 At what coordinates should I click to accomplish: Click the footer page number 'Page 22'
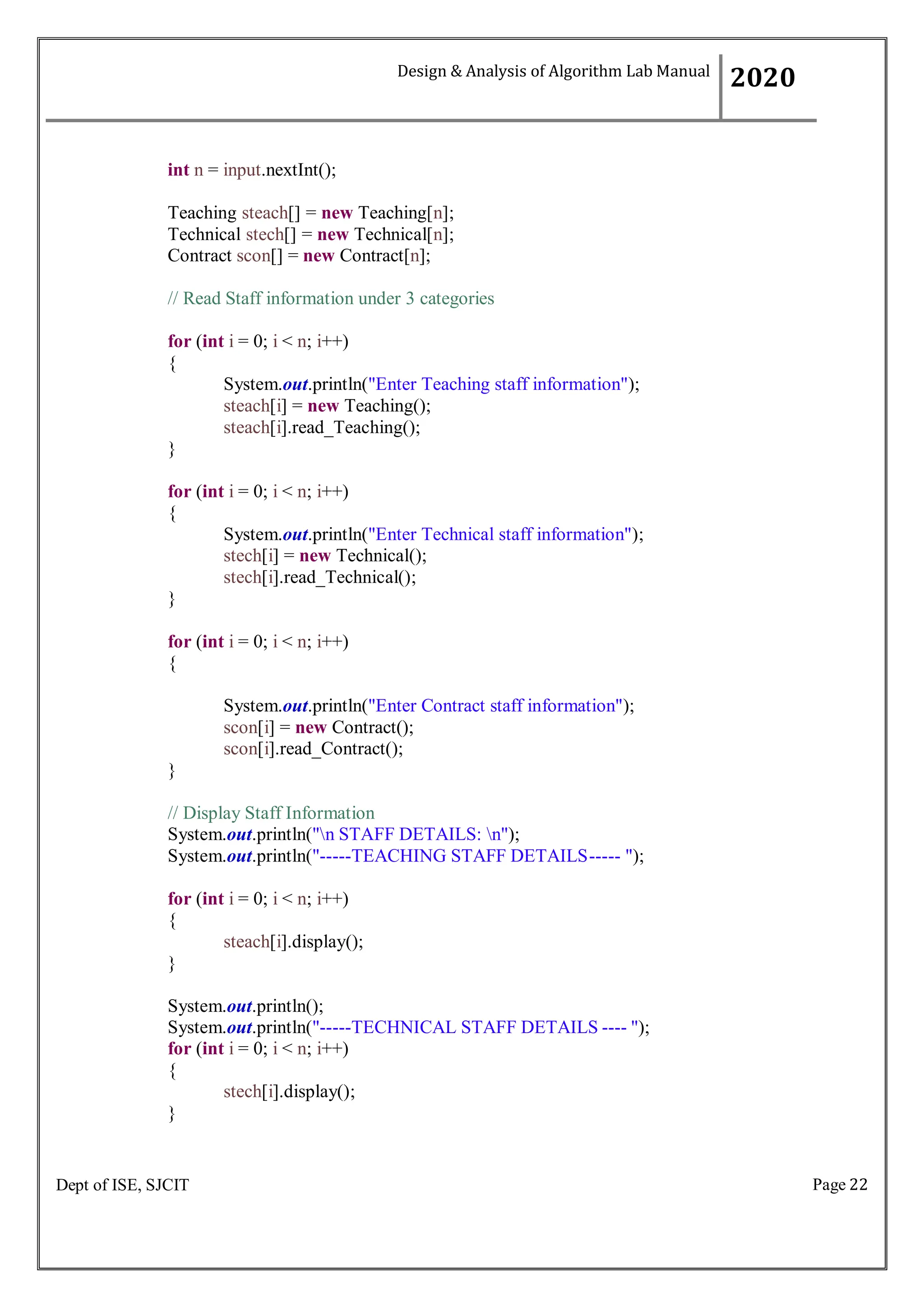[840, 1185]
